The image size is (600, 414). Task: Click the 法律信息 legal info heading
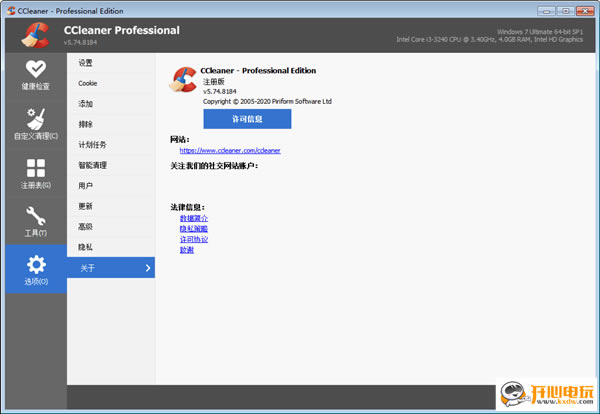188,207
